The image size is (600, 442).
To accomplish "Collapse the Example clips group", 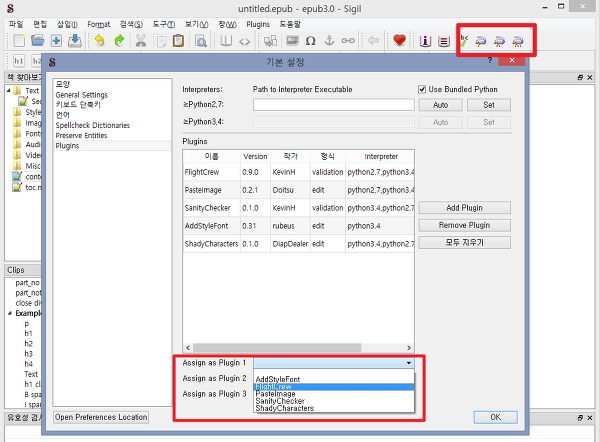I will (x=10, y=313).
